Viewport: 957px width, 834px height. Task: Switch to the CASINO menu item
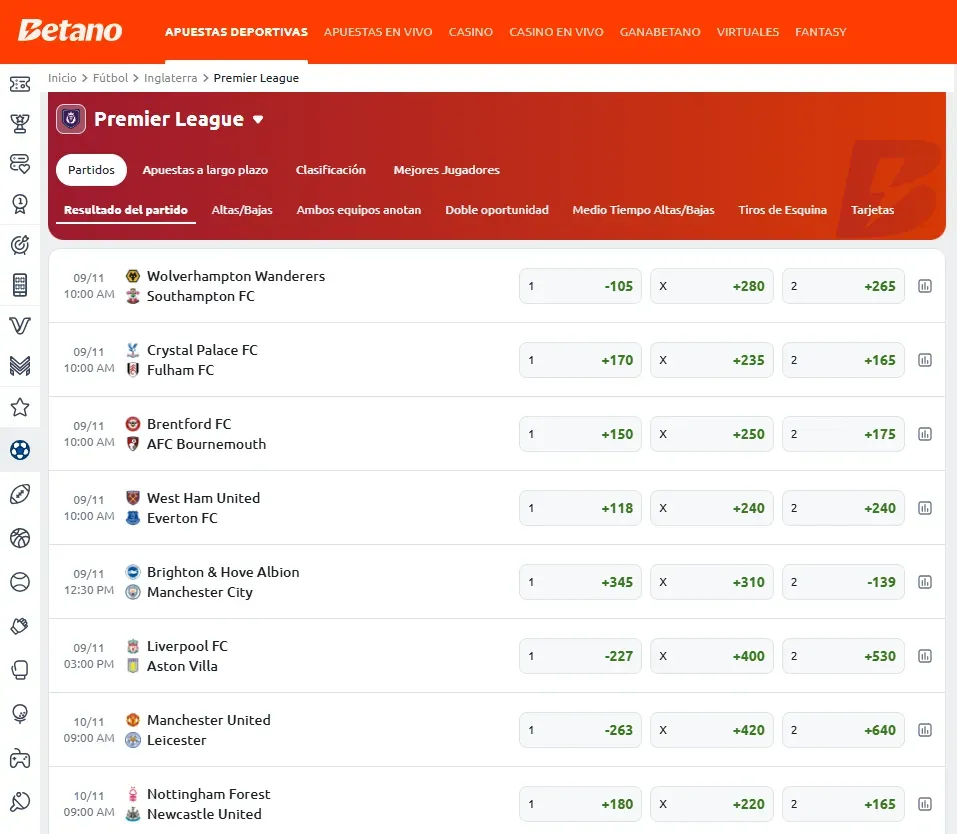(470, 31)
